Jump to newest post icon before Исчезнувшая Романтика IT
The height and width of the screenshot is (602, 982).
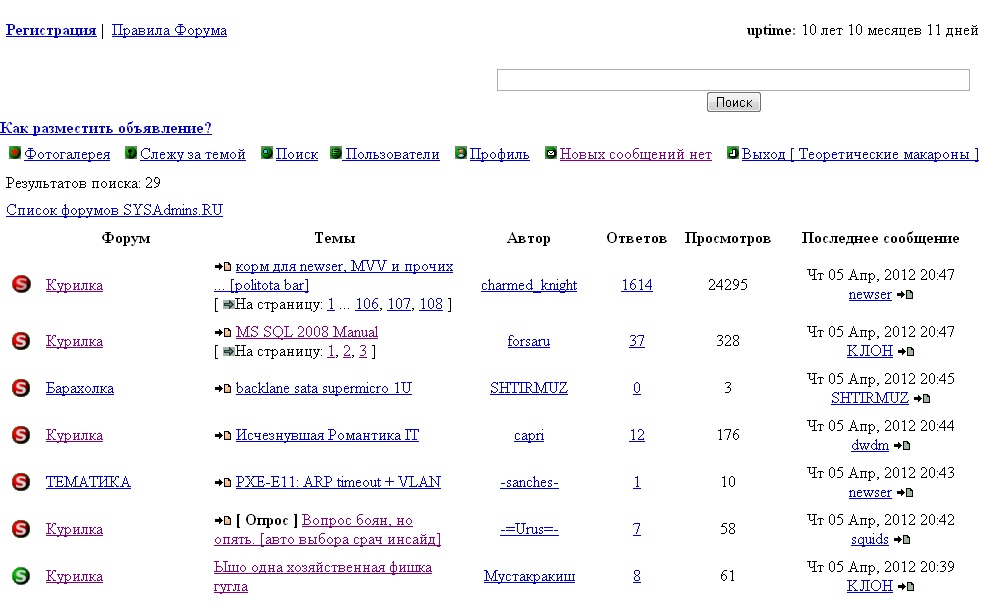[x=223, y=435]
